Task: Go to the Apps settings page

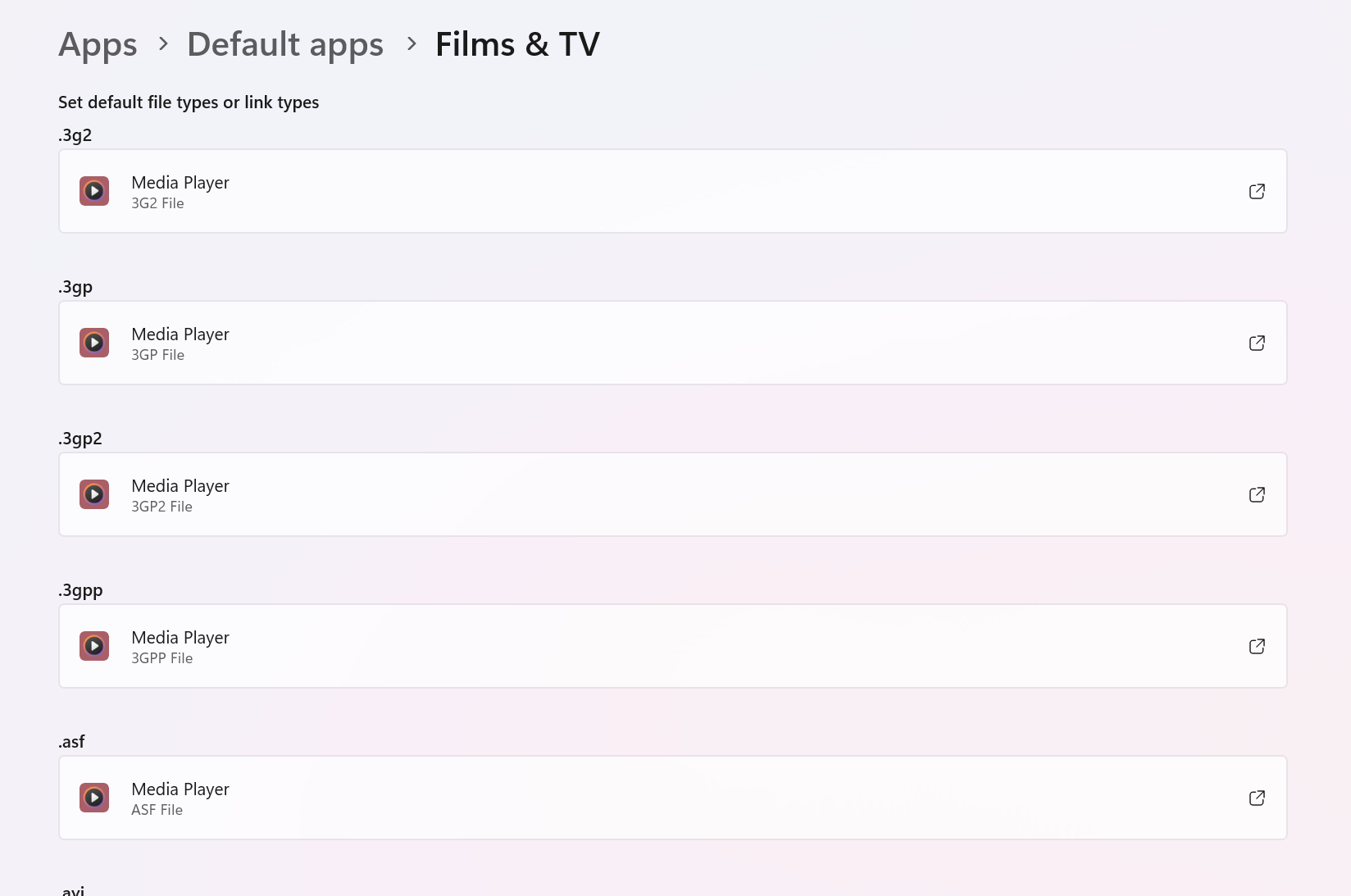Action: [x=97, y=44]
